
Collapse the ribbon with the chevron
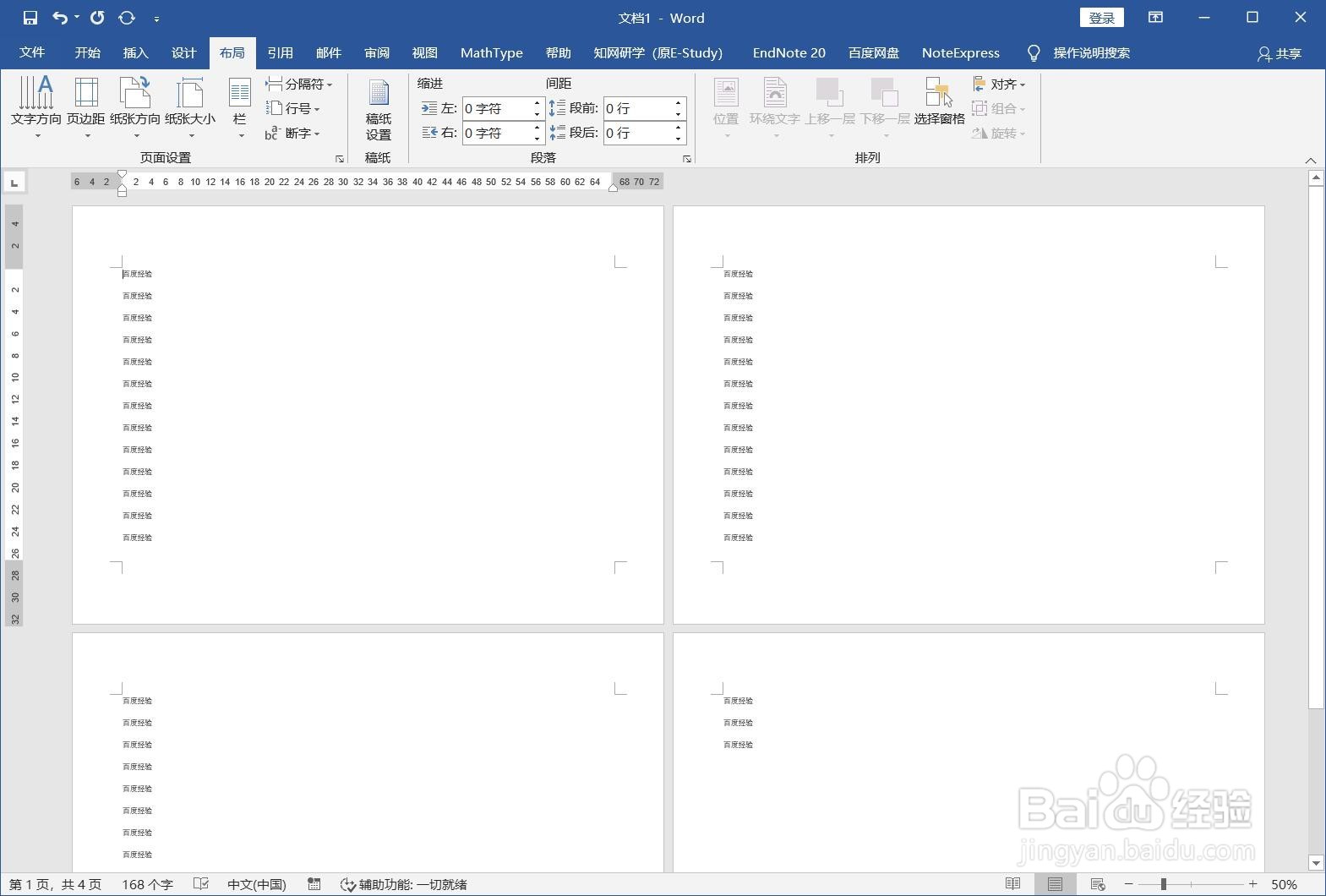click(1311, 160)
